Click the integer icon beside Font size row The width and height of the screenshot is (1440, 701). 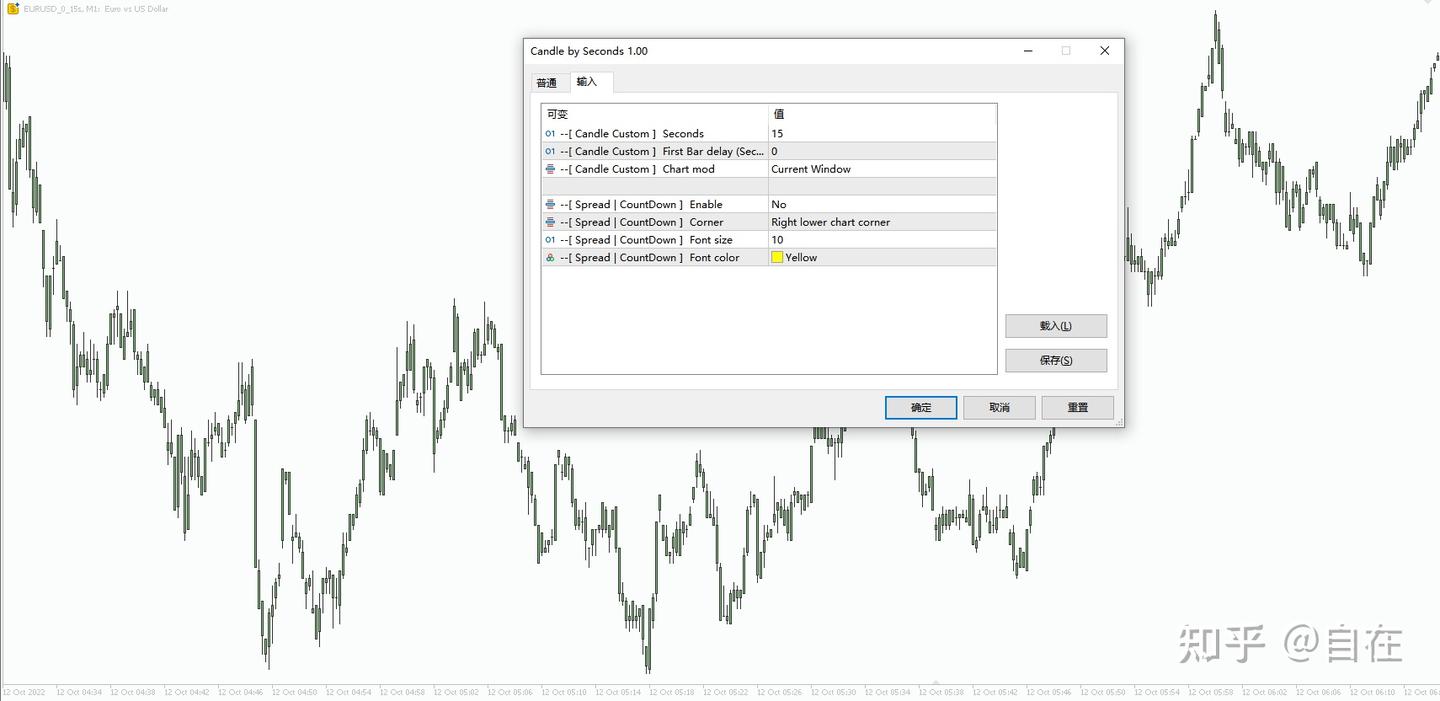coord(550,240)
